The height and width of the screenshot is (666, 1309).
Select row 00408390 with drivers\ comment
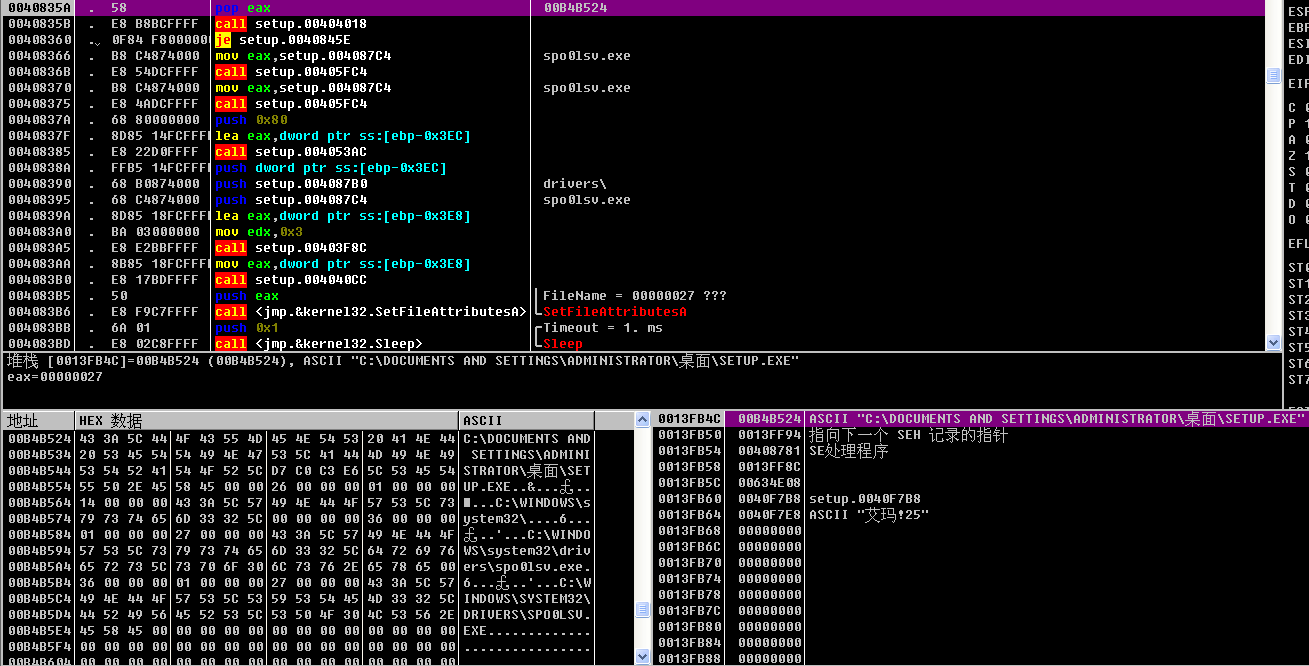coord(632,184)
